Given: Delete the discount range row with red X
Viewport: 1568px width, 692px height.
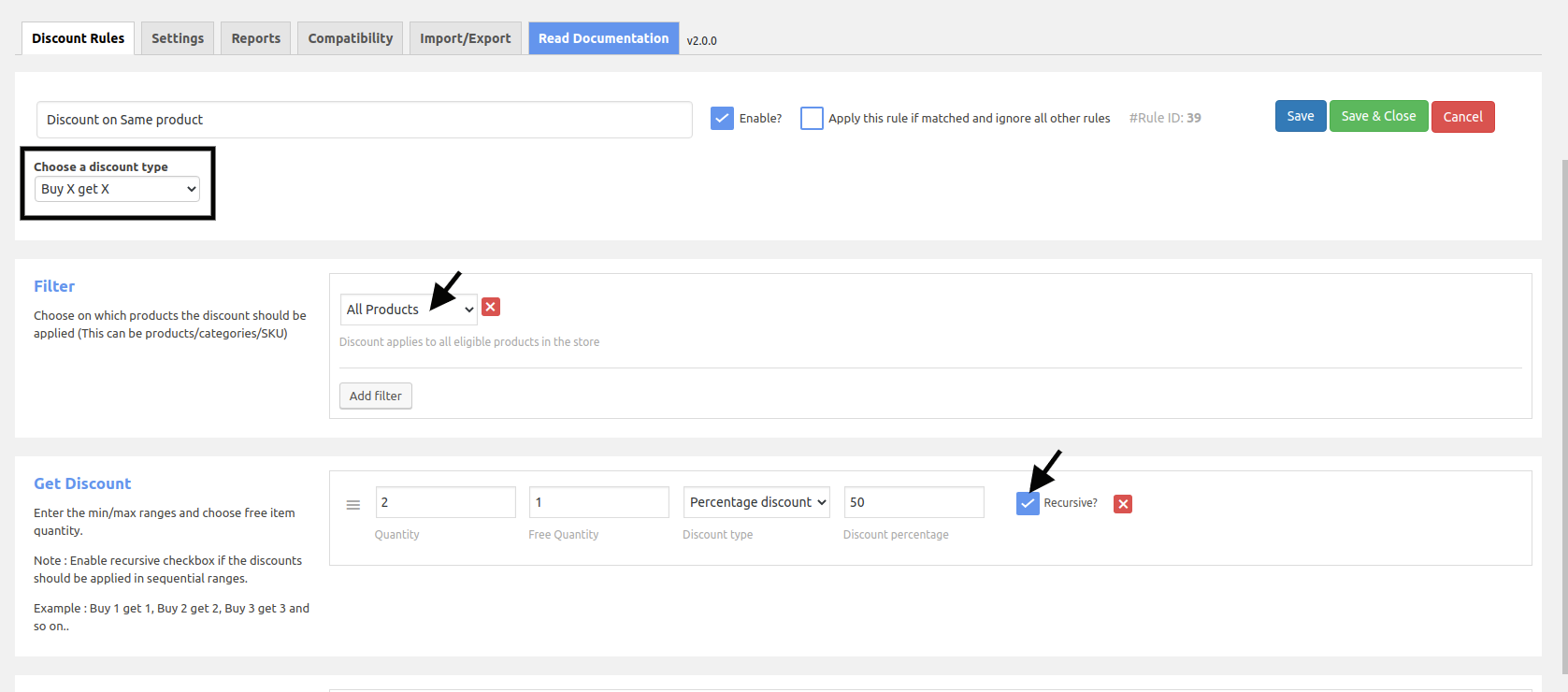Looking at the screenshot, I should [x=1123, y=504].
